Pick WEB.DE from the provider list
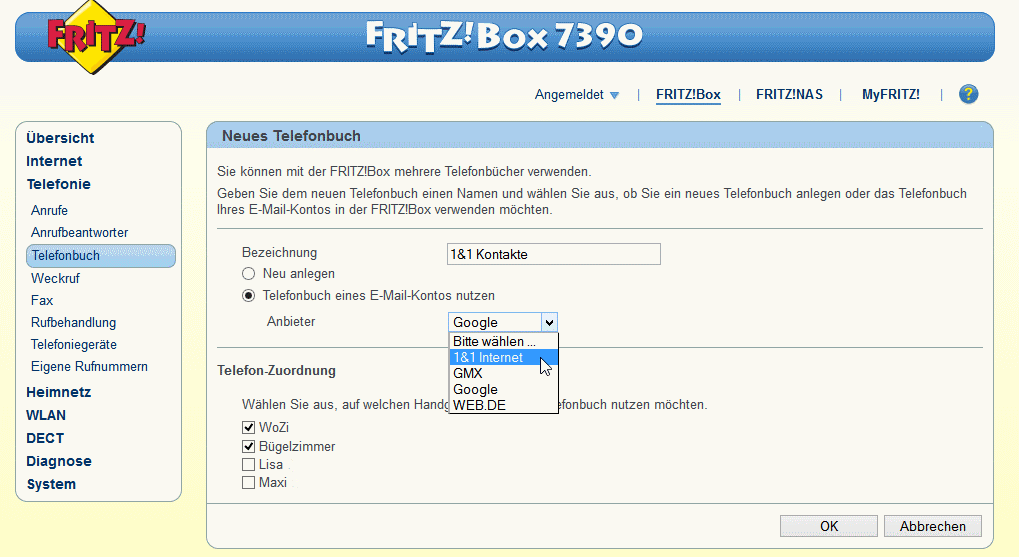 pyautogui.click(x=479, y=405)
